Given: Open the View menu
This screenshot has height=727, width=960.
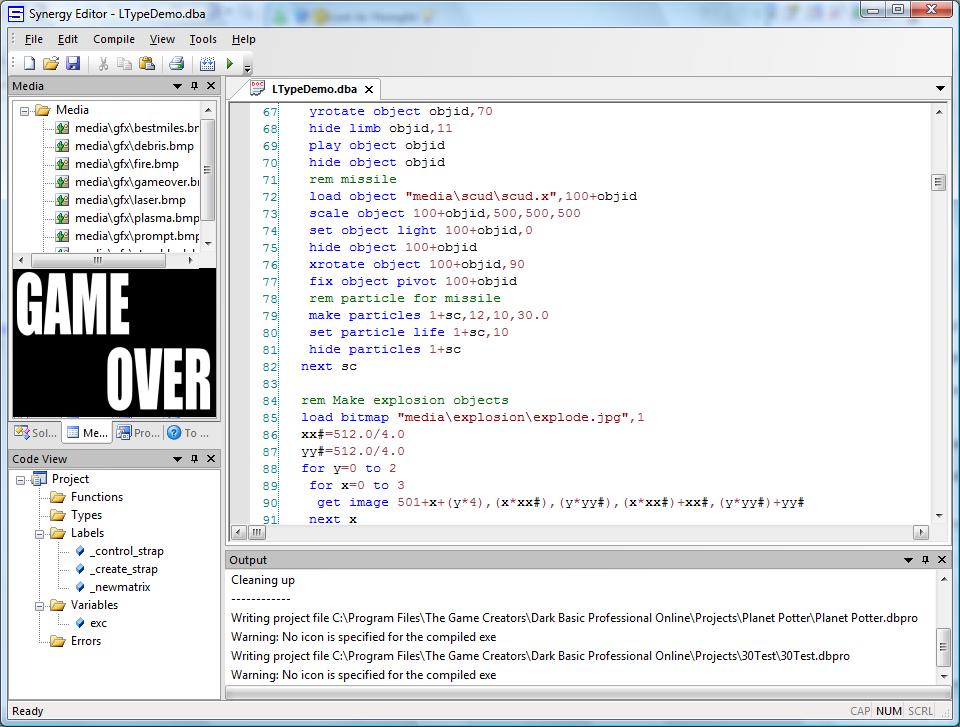Looking at the screenshot, I should (x=162, y=39).
